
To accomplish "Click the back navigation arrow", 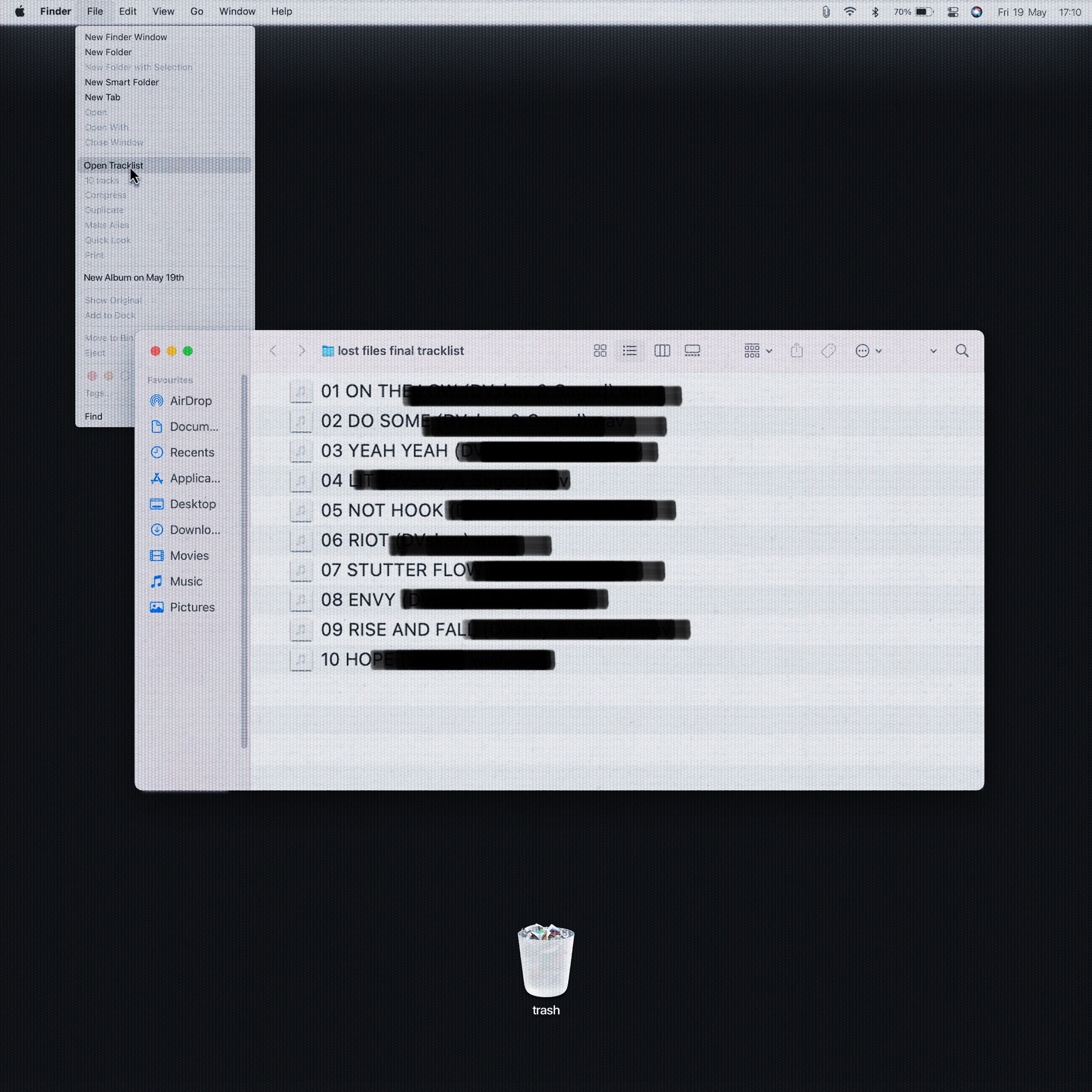I will (273, 351).
